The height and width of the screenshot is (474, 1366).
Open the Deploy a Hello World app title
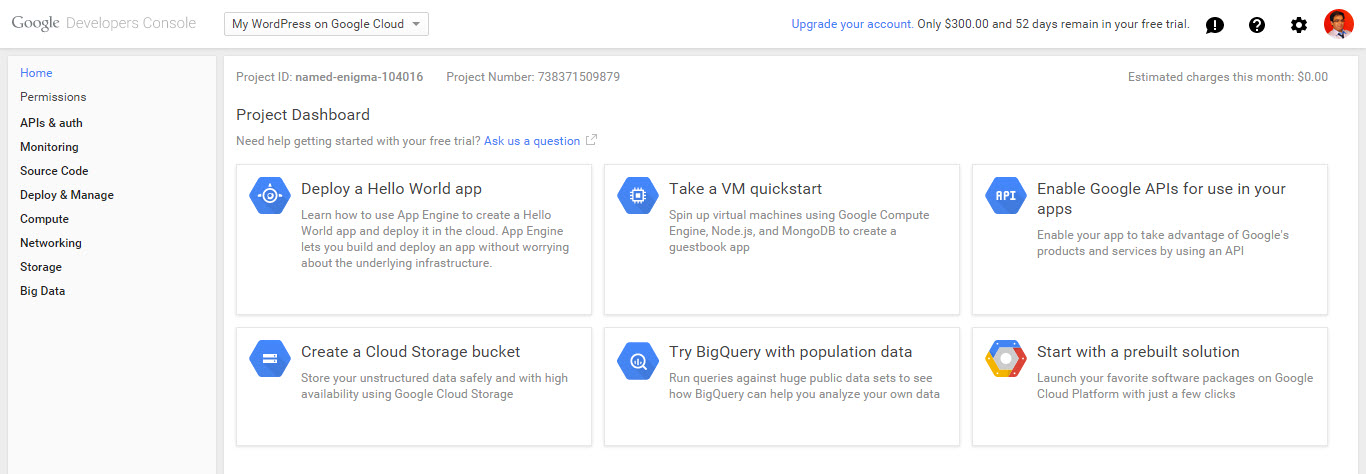[391, 188]
